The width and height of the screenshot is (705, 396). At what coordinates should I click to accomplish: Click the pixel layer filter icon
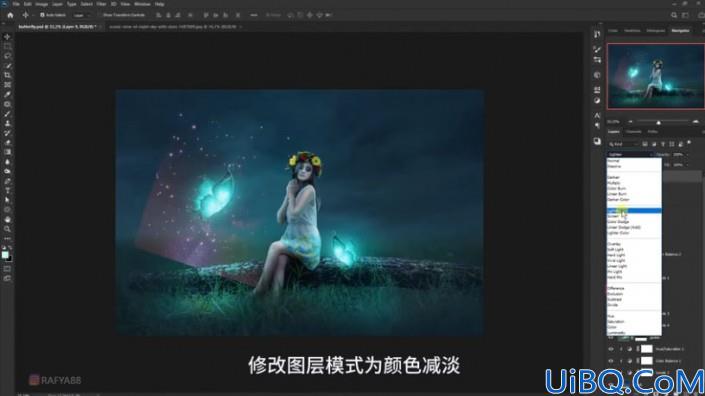645,144
